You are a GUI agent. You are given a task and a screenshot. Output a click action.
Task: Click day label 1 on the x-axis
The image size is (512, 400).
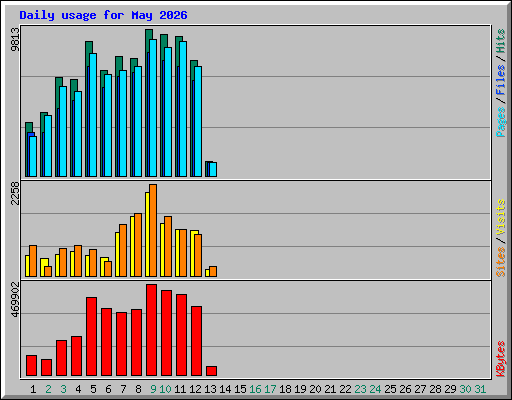[x=33, y=389]
